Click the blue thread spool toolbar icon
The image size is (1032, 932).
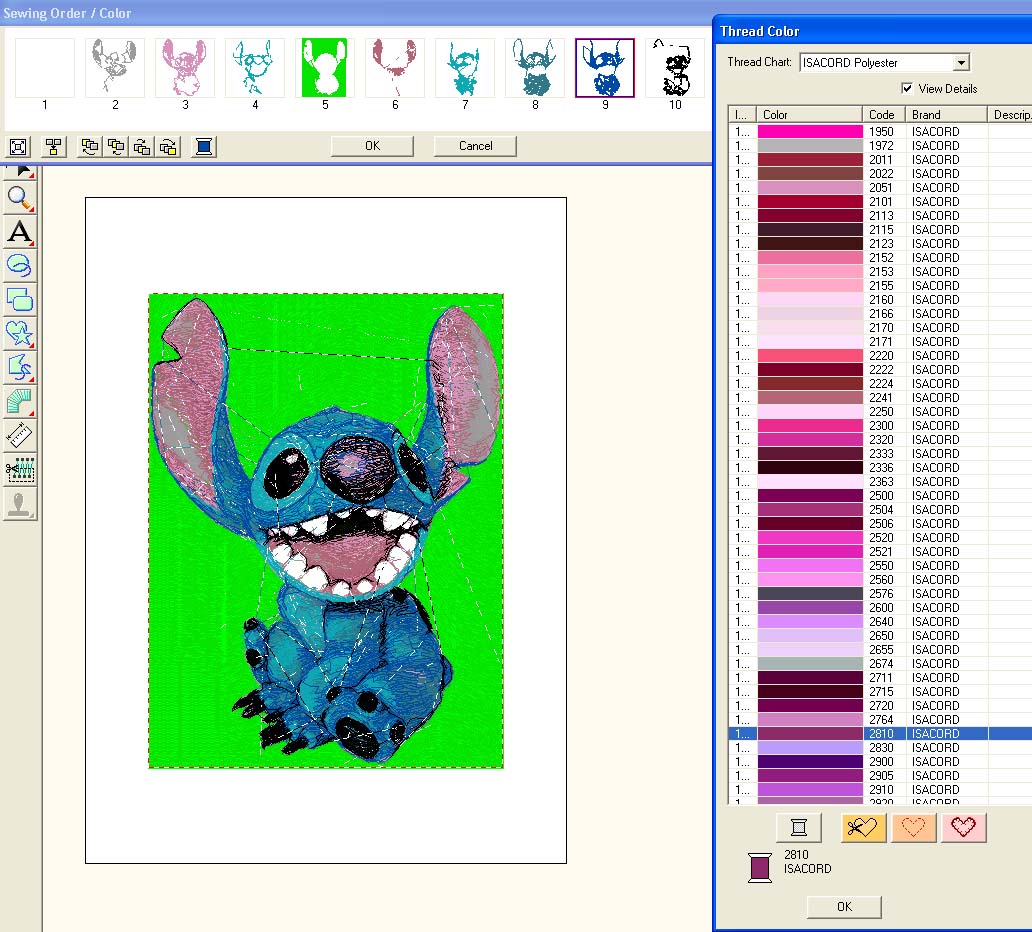pos(204,147)
